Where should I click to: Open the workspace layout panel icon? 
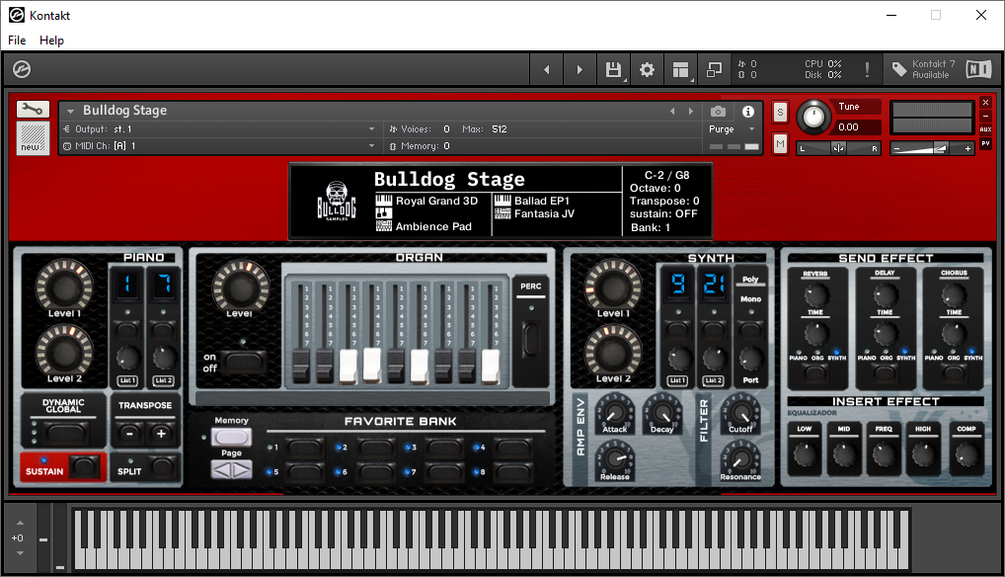(x=681, y=69)
